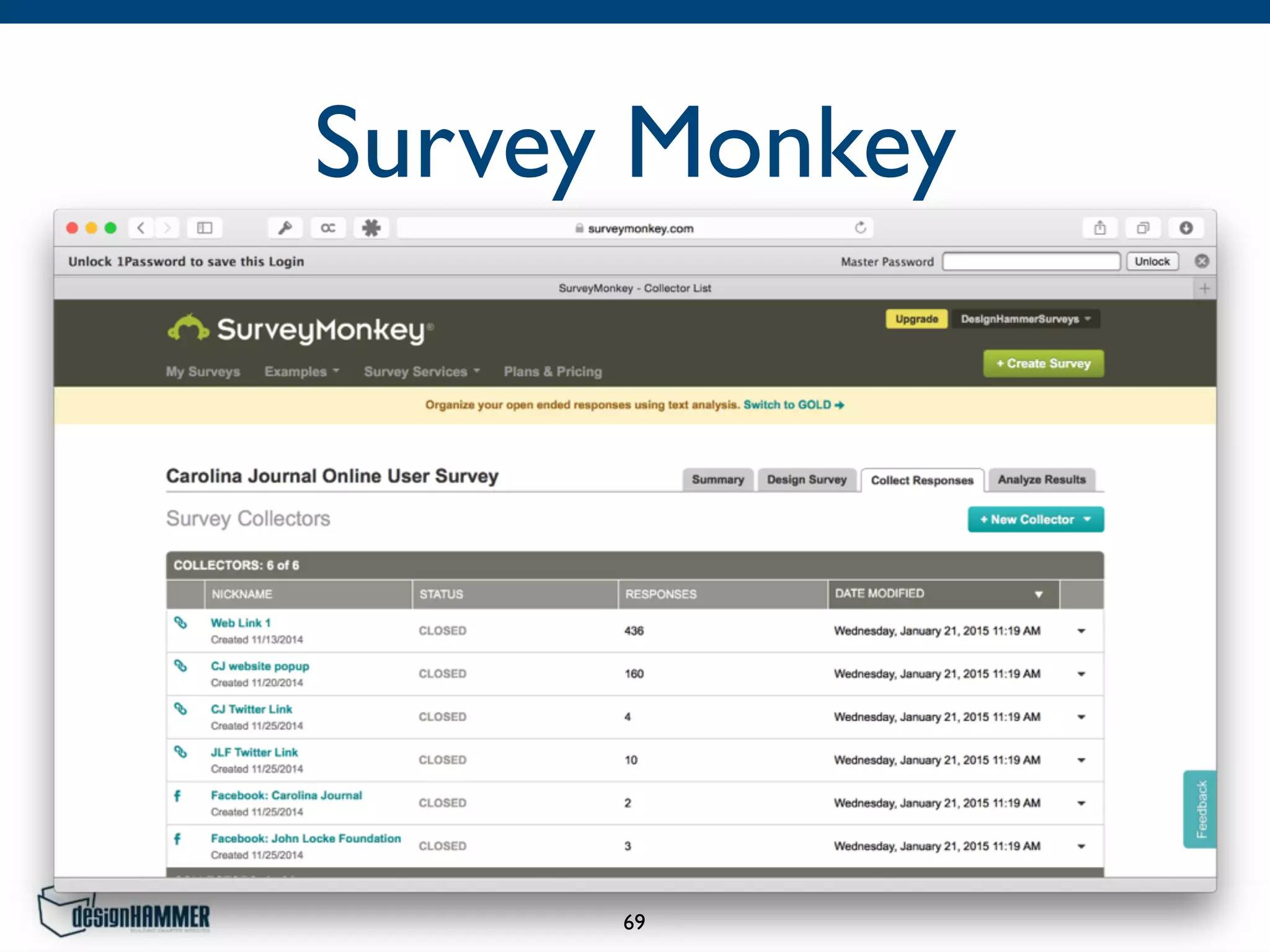1270x952 pixels.
Task: Add a new tab with plus icon
Action: click(x=1205, y=288)
